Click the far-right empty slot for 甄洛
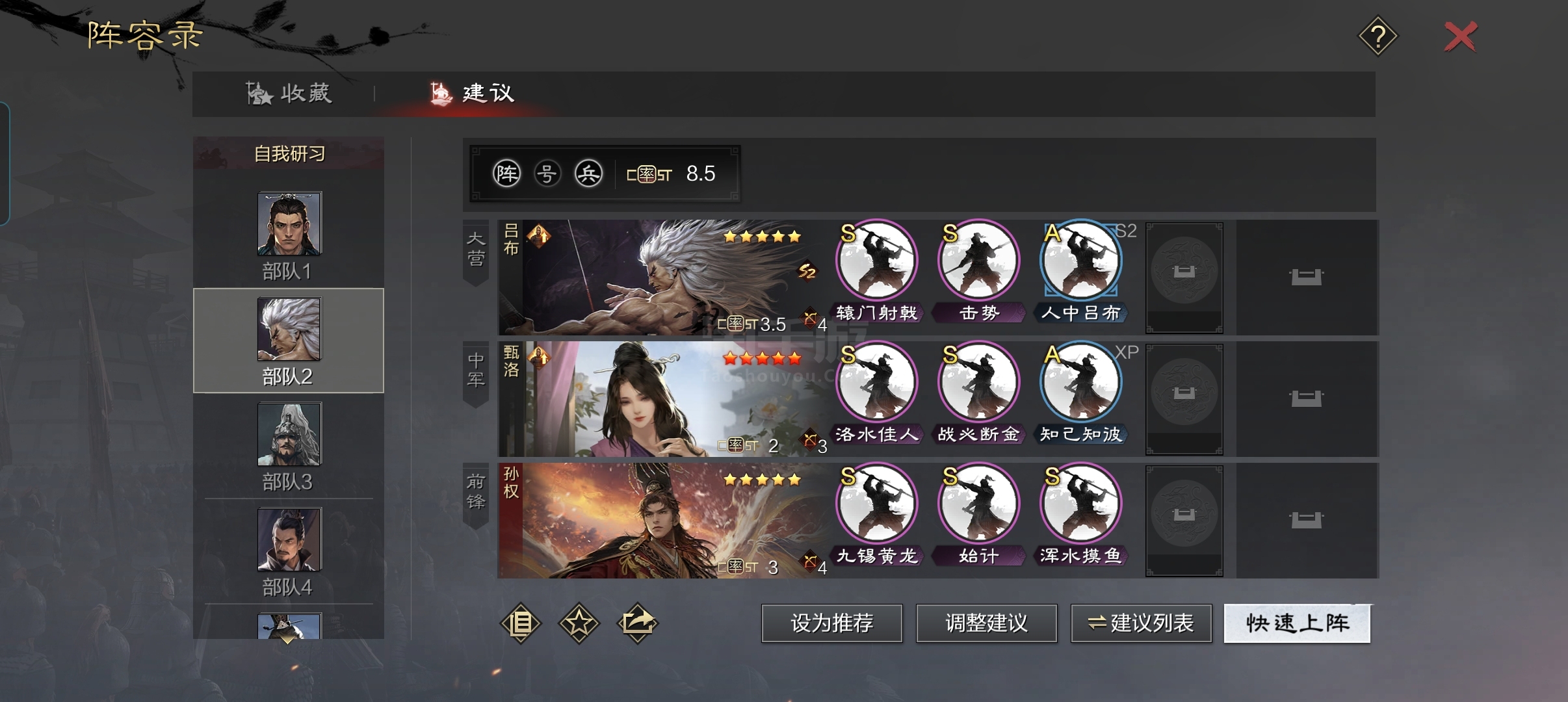Image resolution: width=1568 pixels, height=702 pixels. [1306, 399]
